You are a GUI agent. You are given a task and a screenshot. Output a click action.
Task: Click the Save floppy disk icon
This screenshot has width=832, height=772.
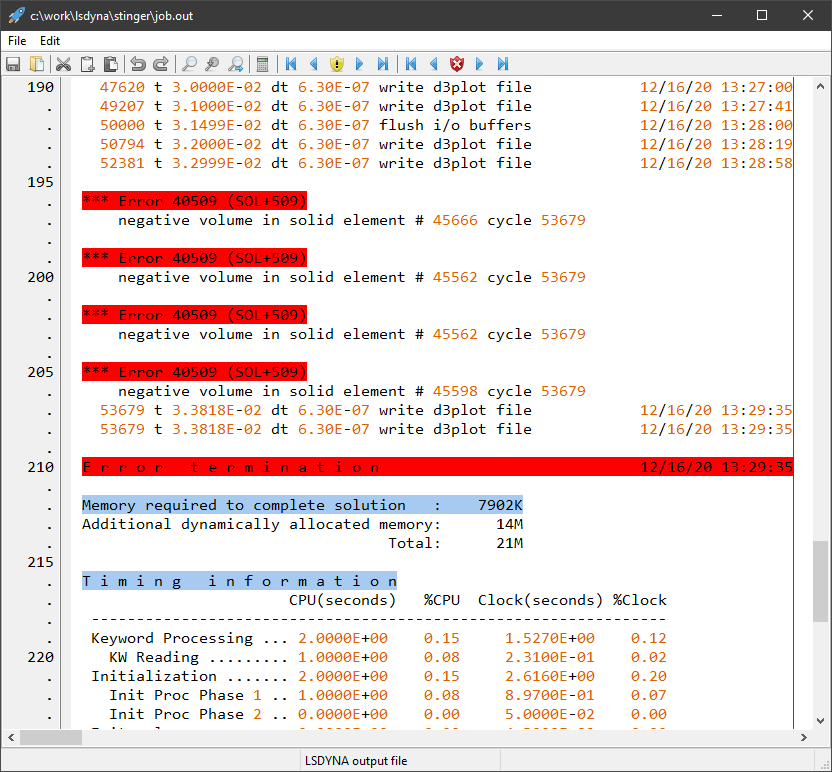[x=13, y=64]
